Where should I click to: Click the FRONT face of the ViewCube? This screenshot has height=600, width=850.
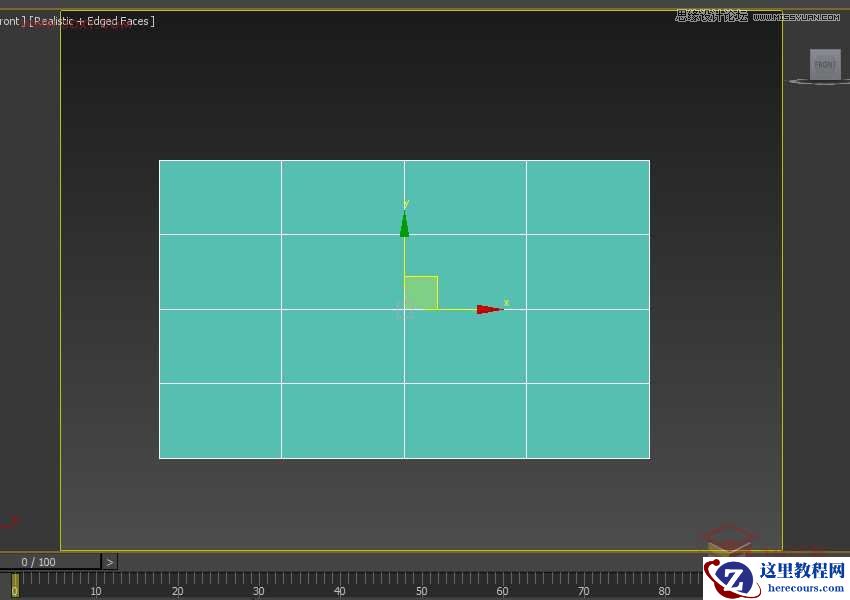pyautogui.click(x=825, y=64)
